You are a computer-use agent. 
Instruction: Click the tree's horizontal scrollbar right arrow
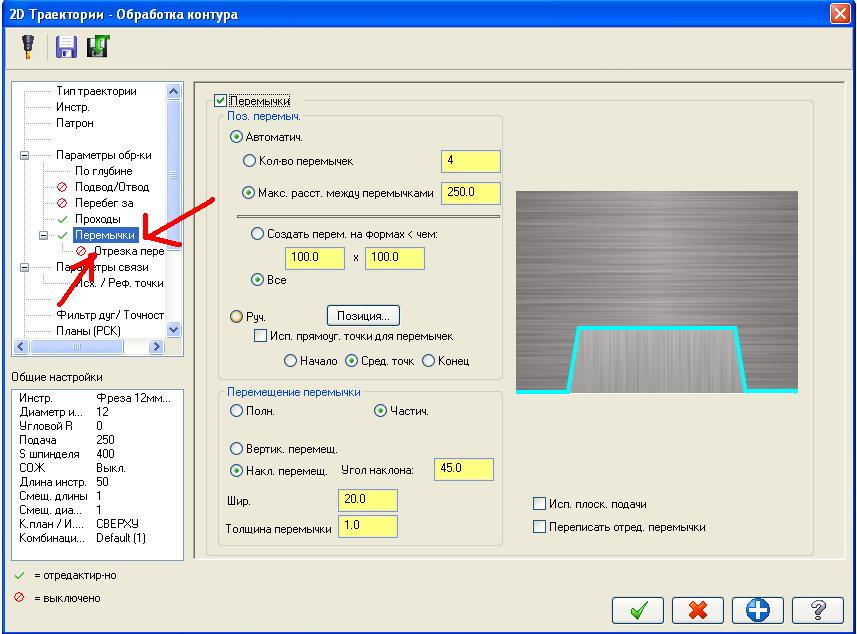(156, 347)
